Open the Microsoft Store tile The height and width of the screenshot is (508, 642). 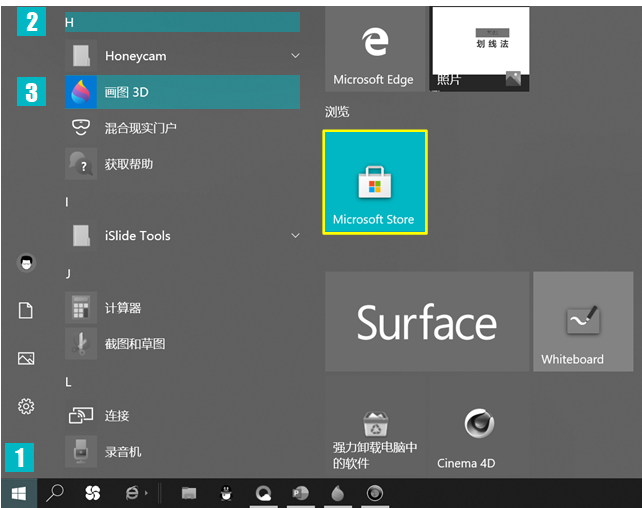coord(375,183)
